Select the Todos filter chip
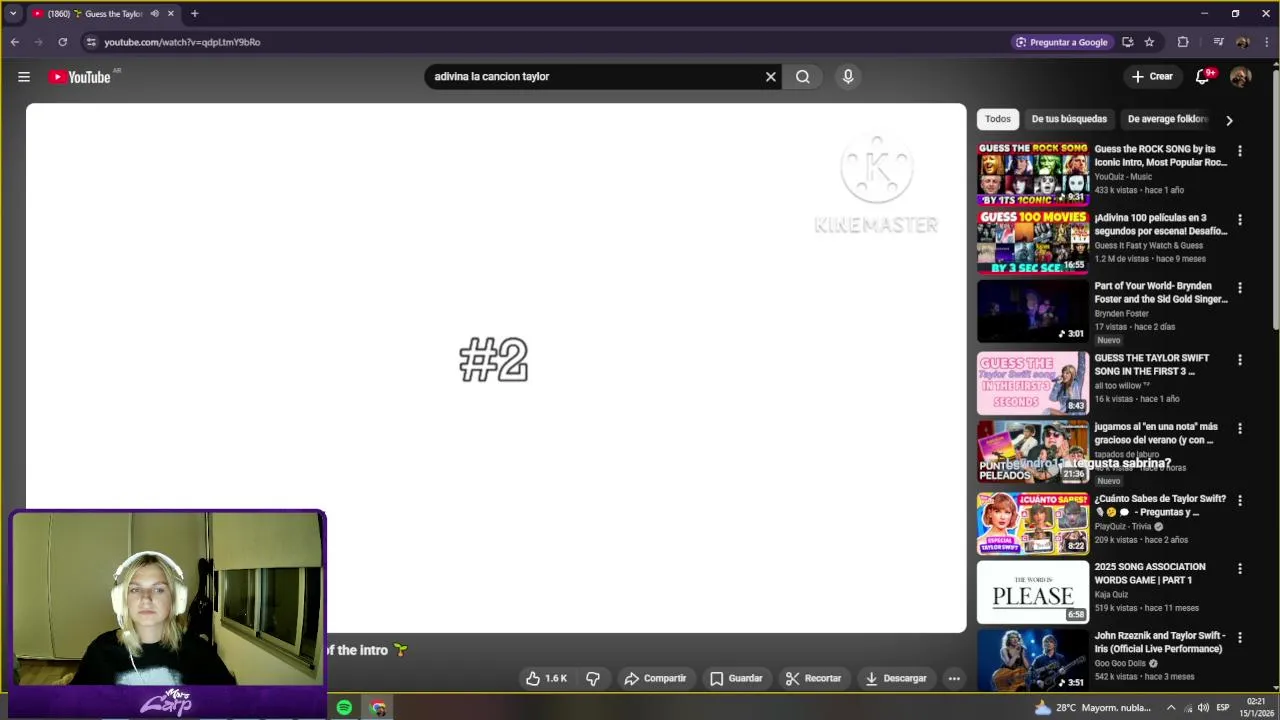The height and width of the screenshot is (720, 1280). point(998,119)
